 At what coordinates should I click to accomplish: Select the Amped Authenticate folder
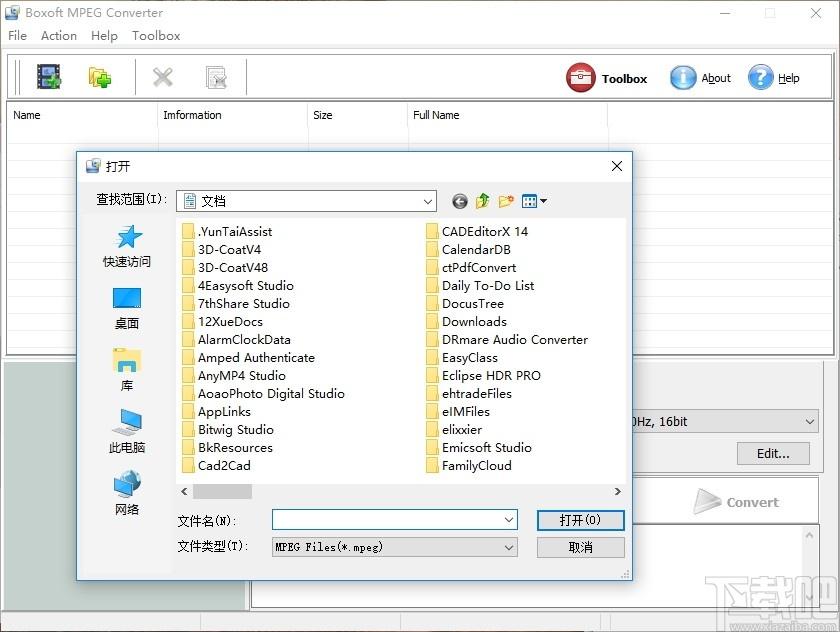click(249, 358)
